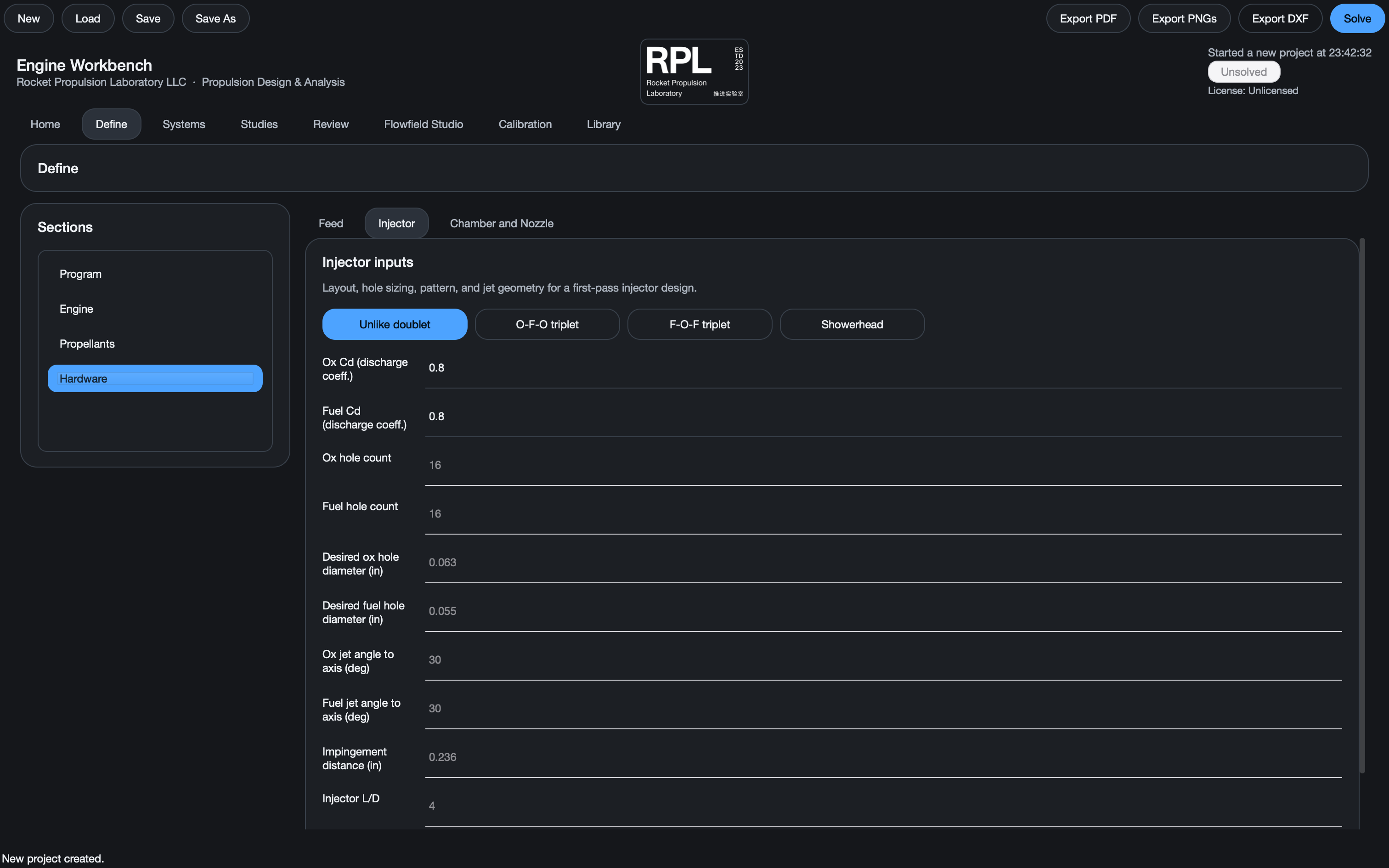Switch to Flowfield Studio tab
The image size is (1389, 868).
[x=423, y=124]
